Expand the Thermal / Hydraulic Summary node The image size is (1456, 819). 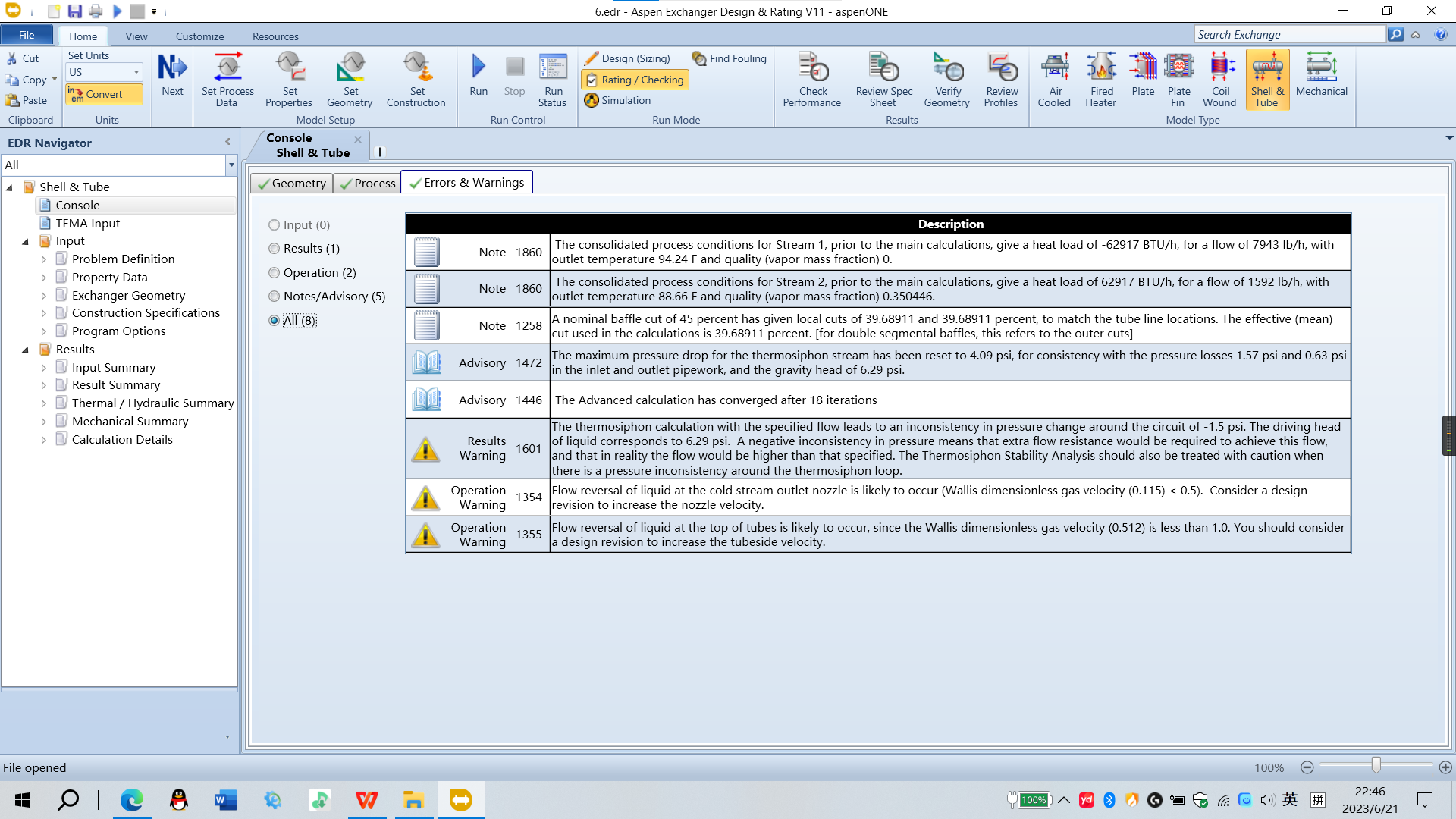click(43, 403)
